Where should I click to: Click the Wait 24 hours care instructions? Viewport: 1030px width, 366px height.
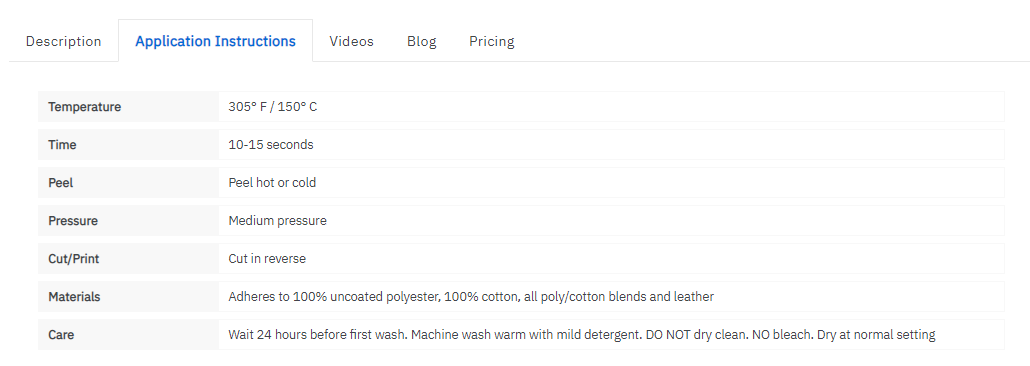tap(581, 335)
